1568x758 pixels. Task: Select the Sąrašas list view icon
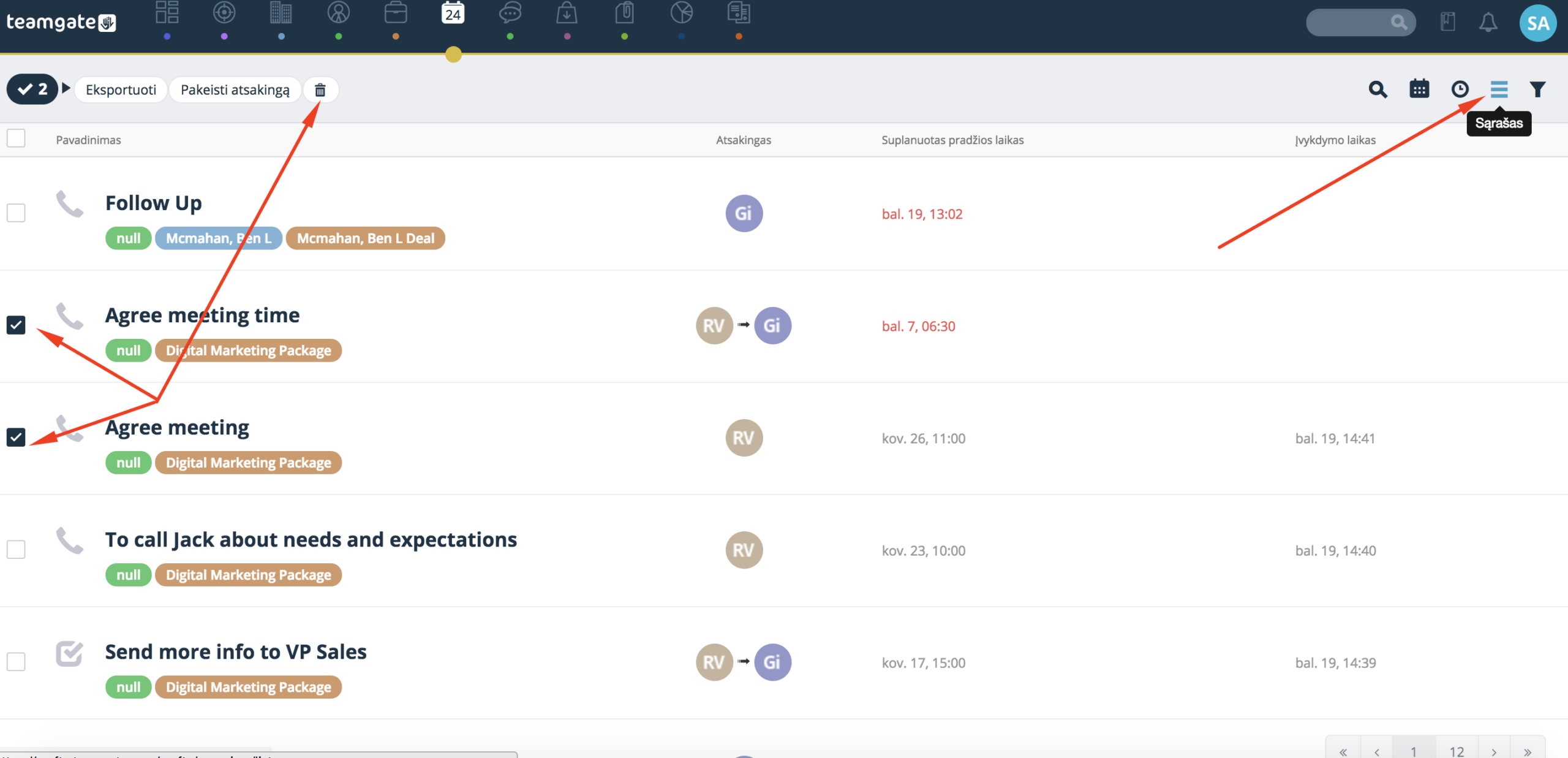click(1499, 89)
